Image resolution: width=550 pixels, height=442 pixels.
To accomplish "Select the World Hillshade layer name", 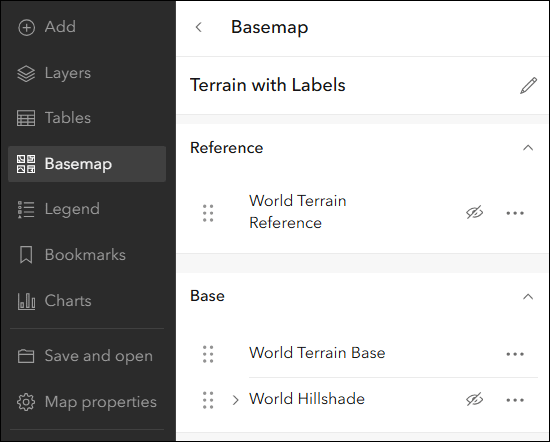I will click(x=307, y=399).
